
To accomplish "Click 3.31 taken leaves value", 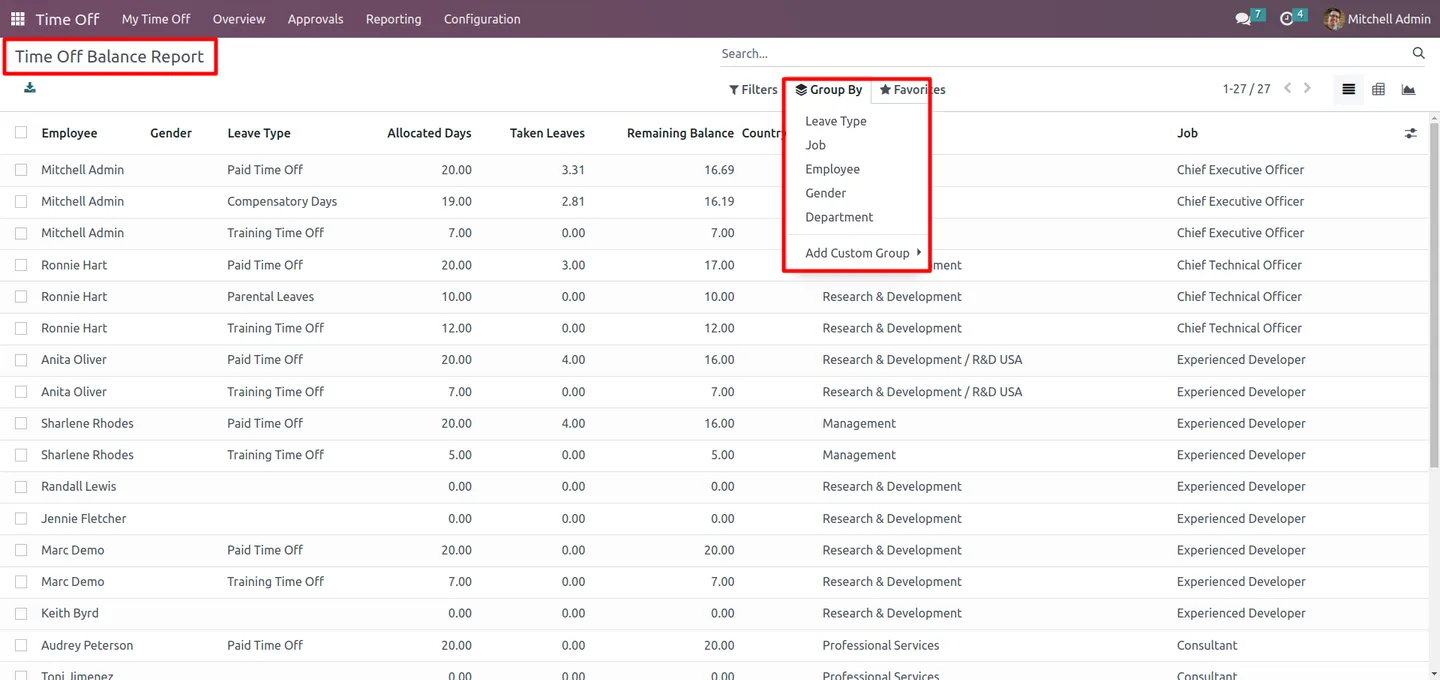I will [573, 170].
